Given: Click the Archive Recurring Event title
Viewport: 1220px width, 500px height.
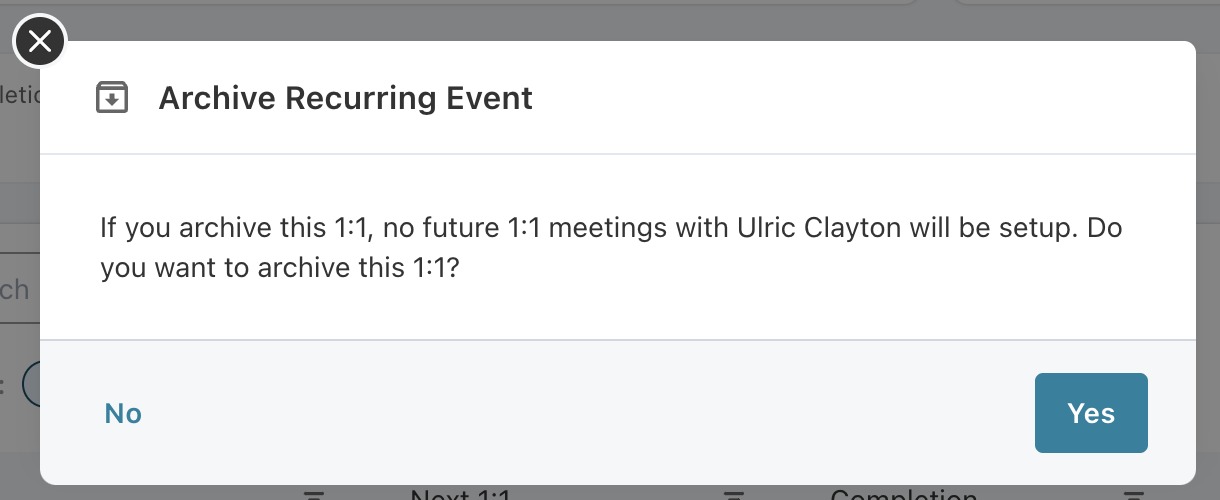Looking at the screenshot, I should [x=345, y=98].
